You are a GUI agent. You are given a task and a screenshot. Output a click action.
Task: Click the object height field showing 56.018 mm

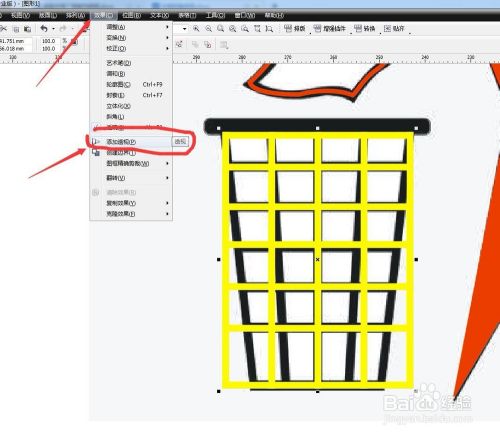point(16,49)
